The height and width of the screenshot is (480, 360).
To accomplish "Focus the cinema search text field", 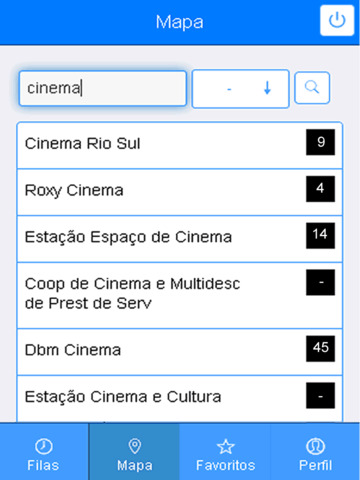I will pyautogui.click(x=103, y=88).
